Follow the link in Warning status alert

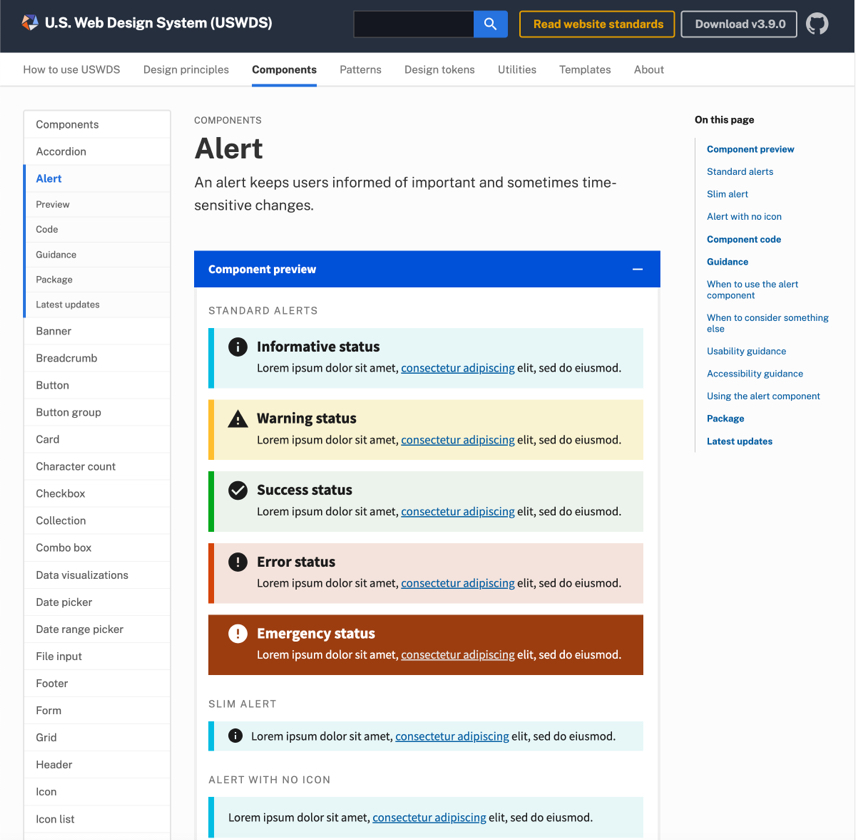tap(457, 440)
